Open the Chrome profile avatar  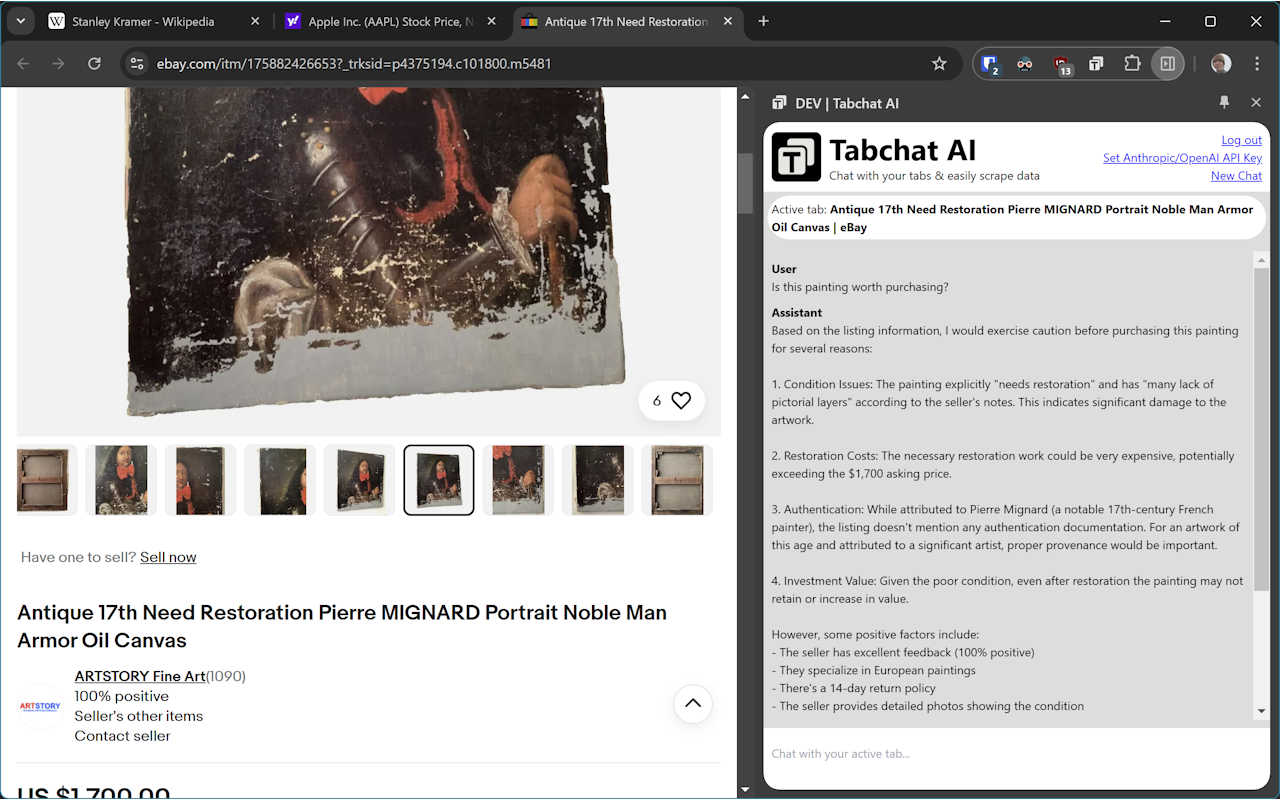point(1221,64)
